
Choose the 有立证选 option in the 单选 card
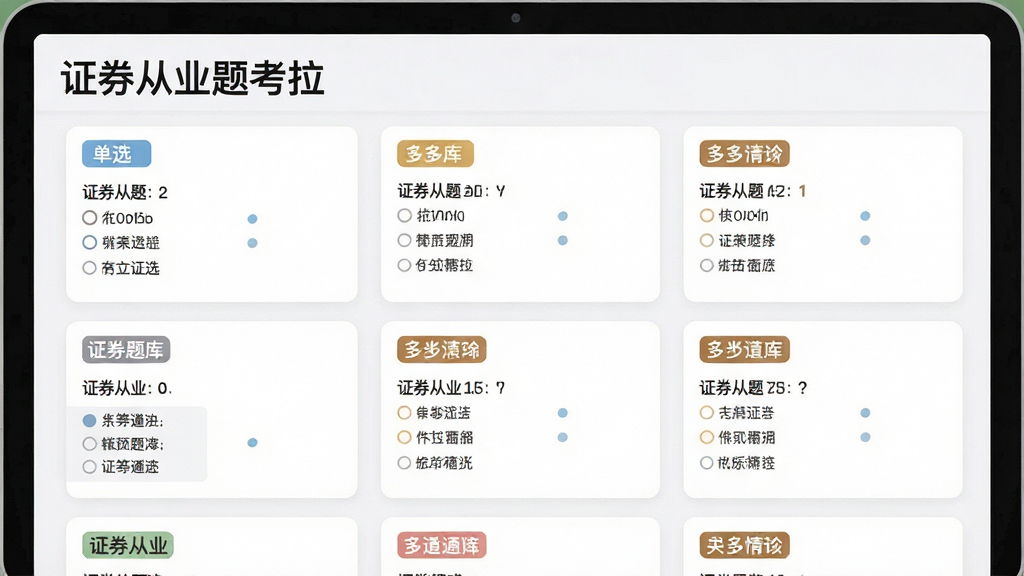(89, 268)
